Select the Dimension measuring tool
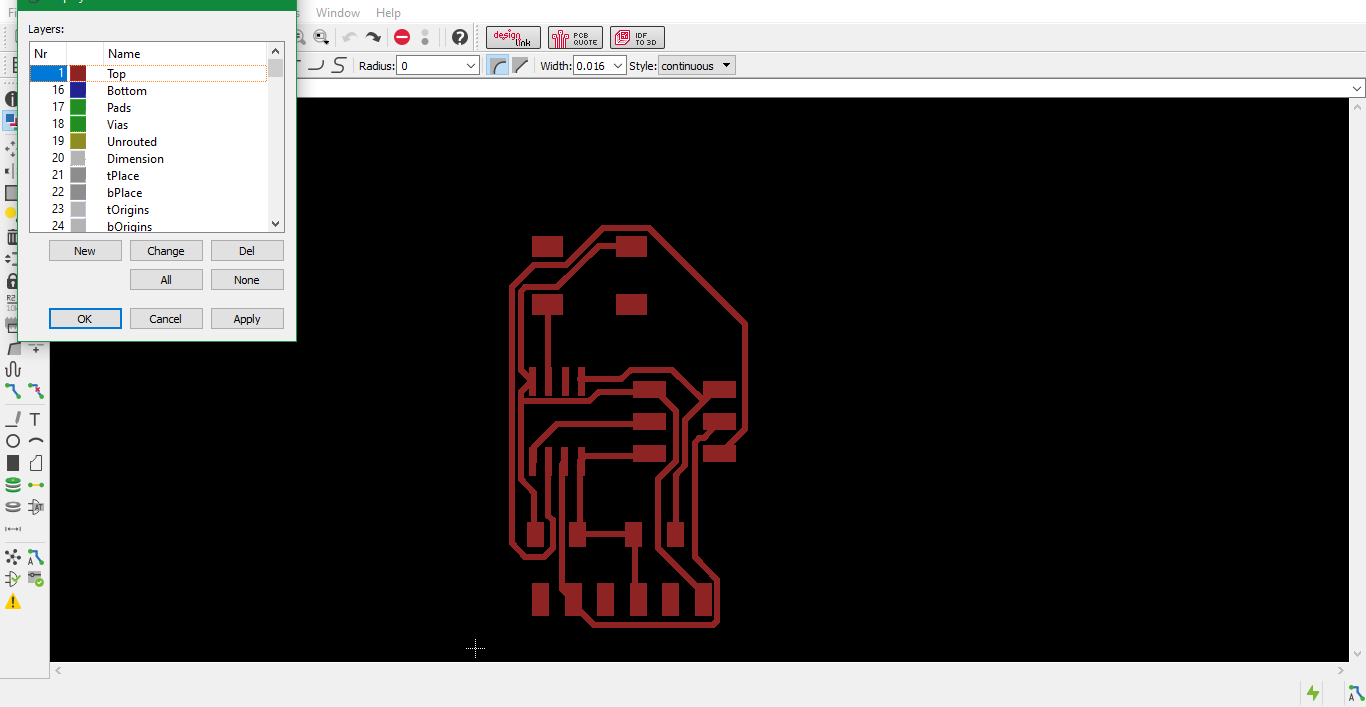The height and width of the screenshot is (707, 1366). [x=13, y=529]
